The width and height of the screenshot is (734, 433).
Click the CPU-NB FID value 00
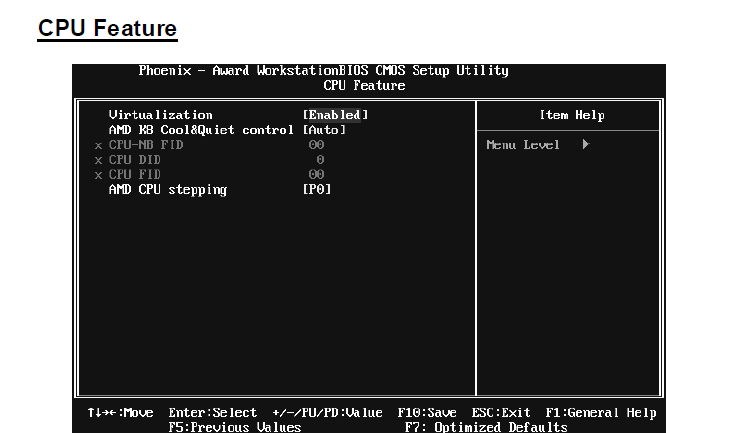316,145
